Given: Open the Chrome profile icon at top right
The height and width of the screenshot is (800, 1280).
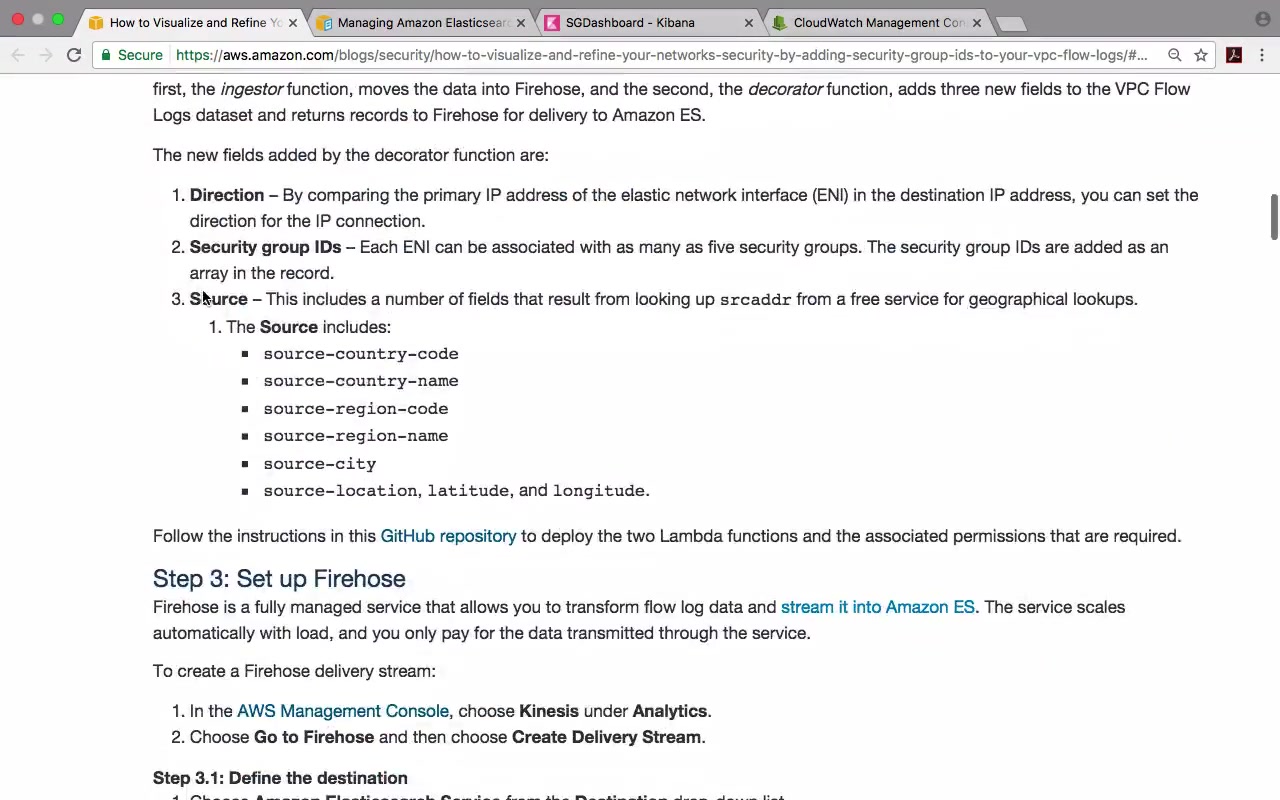Looking at the screenshot, I should pyautogui.click(x=1262, y=19).
